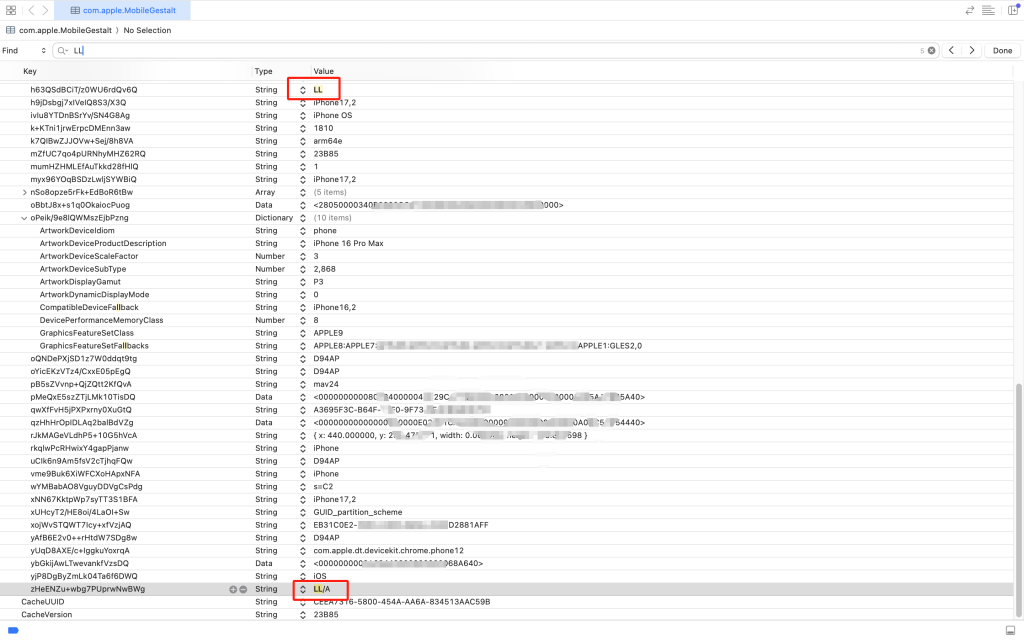Viewport: 1024px width, 640px height.
Task: Open the editor options lines icon
Action: click(x=988, y=10)
